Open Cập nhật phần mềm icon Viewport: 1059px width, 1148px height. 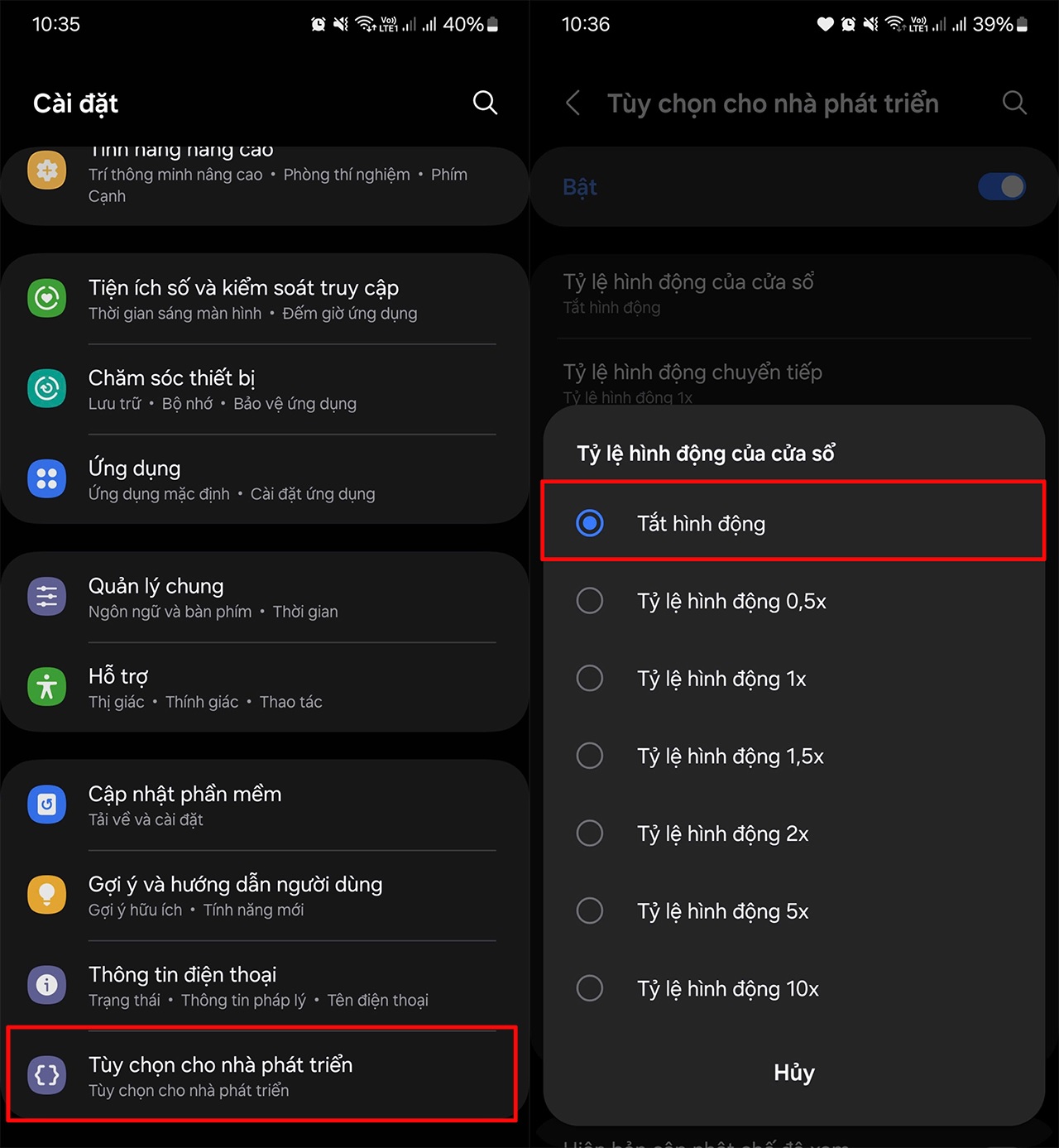(x=47, y=805)
